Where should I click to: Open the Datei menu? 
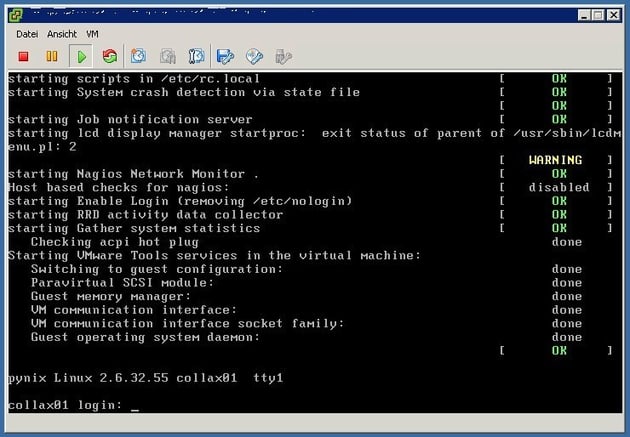click(27, 34)
